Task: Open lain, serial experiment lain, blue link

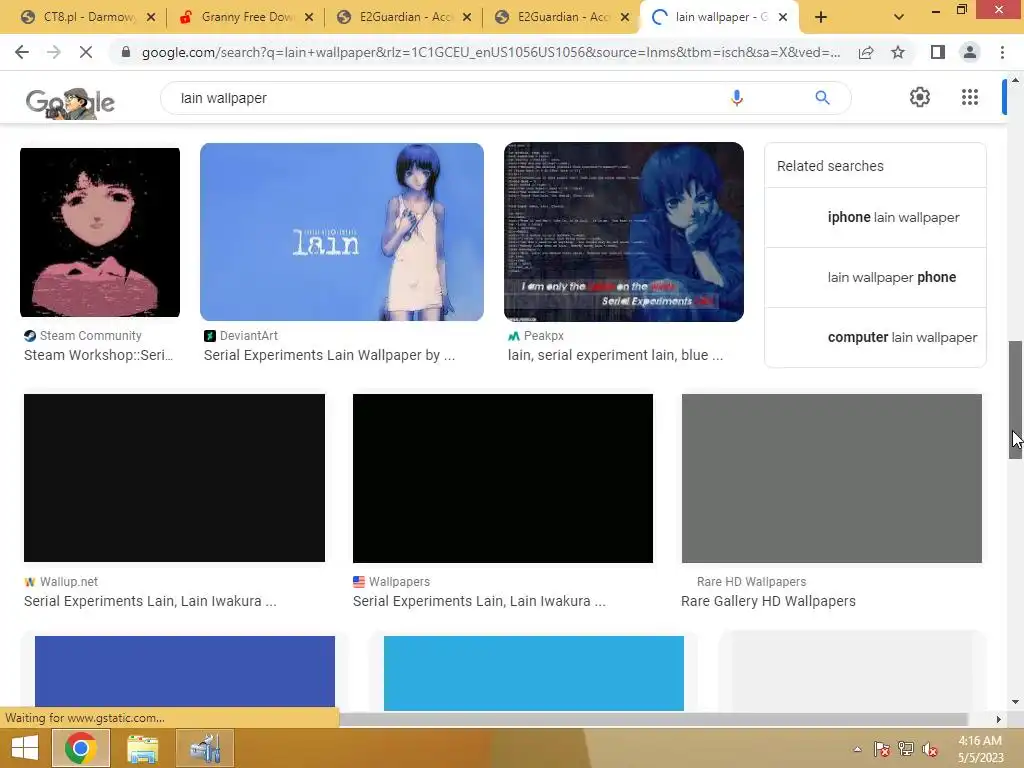Action: 615,355
